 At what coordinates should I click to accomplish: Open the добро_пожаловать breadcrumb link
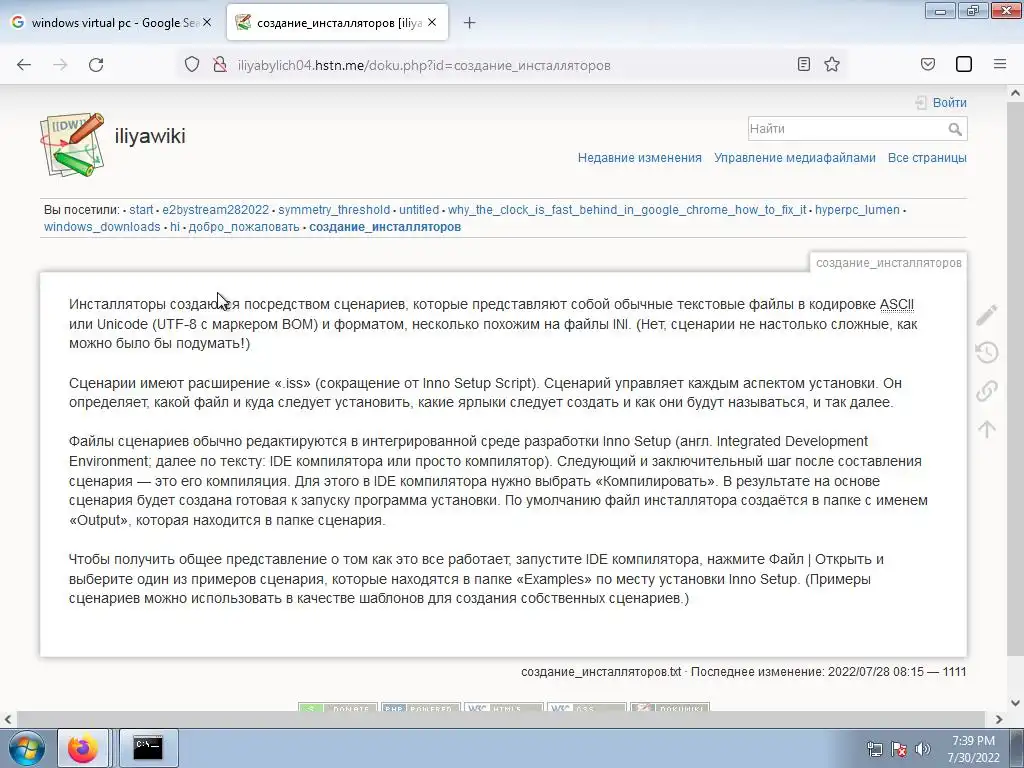coord(244,227)
